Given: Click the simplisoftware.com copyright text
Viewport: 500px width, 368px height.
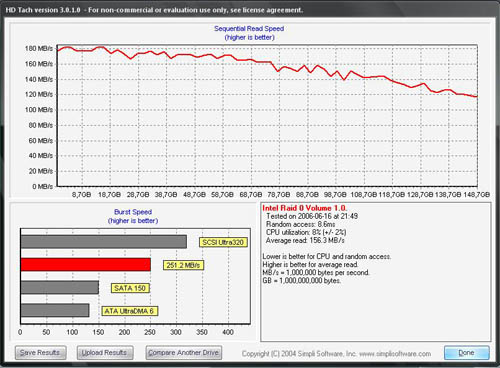Looking at the screenshot, I should point(336,354).
